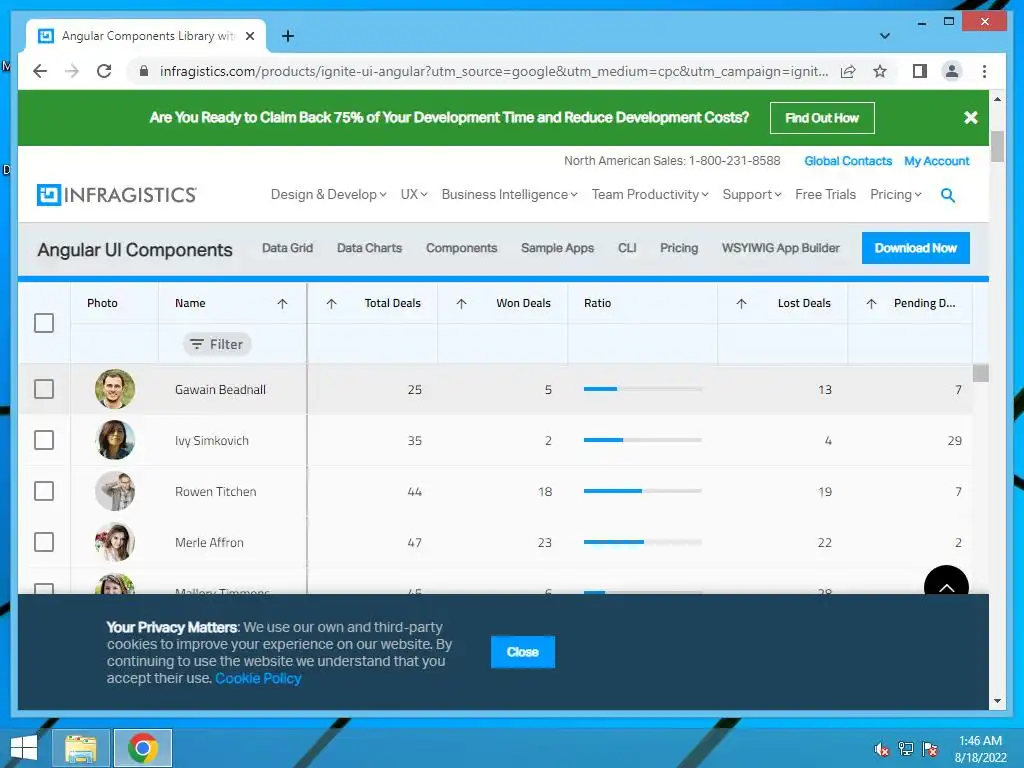The width and height of the screenshot is (1024, 768).
Task: Sort by the Total Deals arrow
Action: point(331,303)
